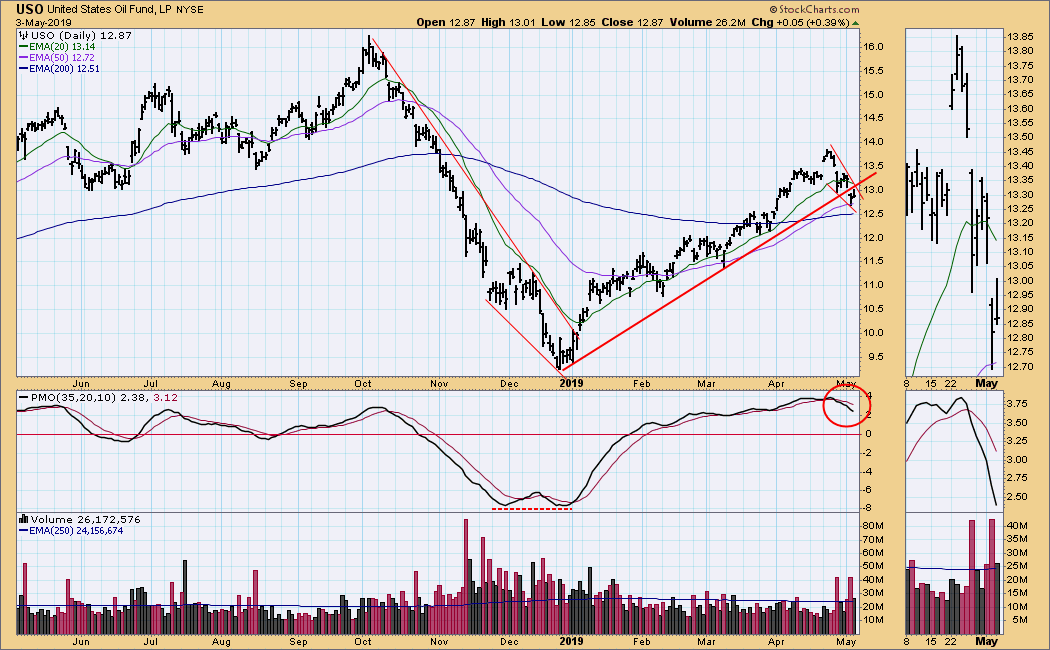Click the 16.0 price axis label

(873, 47)
